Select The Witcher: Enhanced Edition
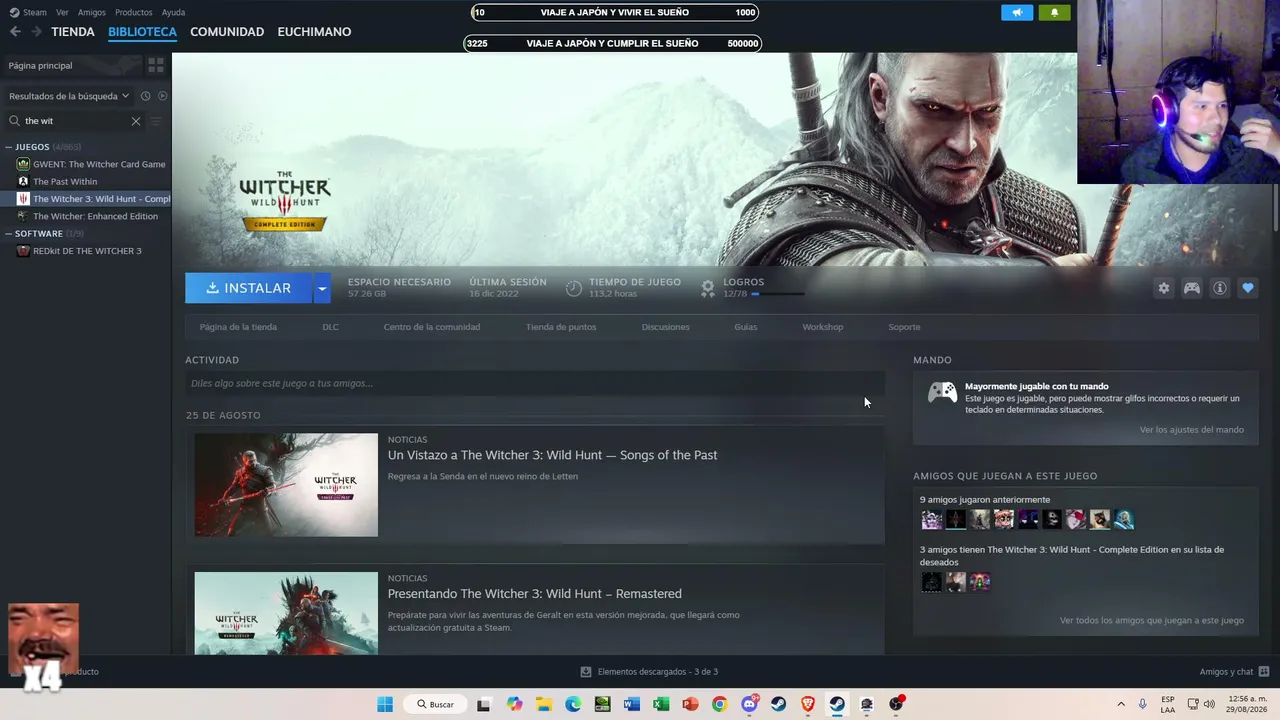This screenshot has width=1280, height=720. point(95,216)
